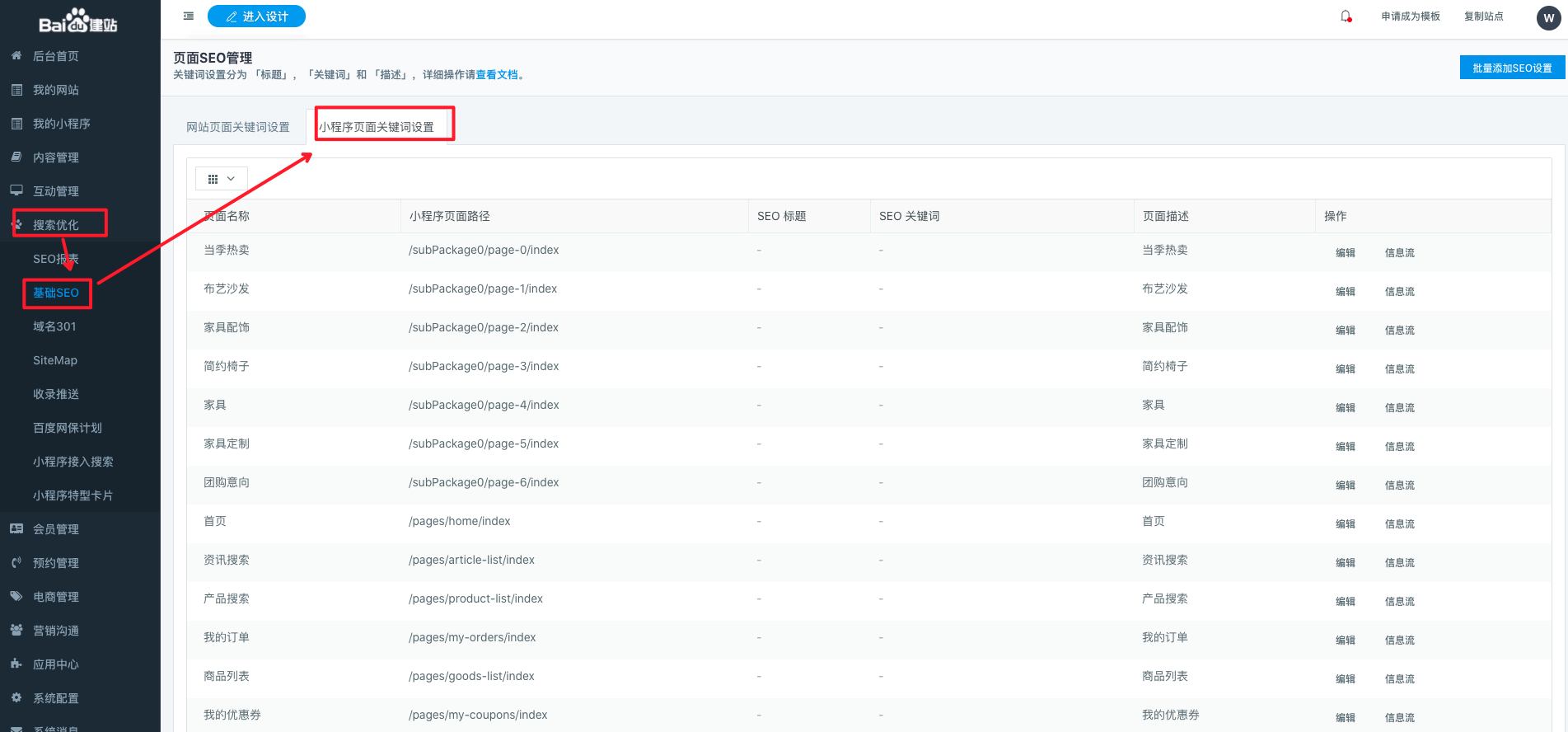Switch to 网站页面关键词设置 tab
Viewport: 1568px width, 732px height.
(x=237, y=127)
